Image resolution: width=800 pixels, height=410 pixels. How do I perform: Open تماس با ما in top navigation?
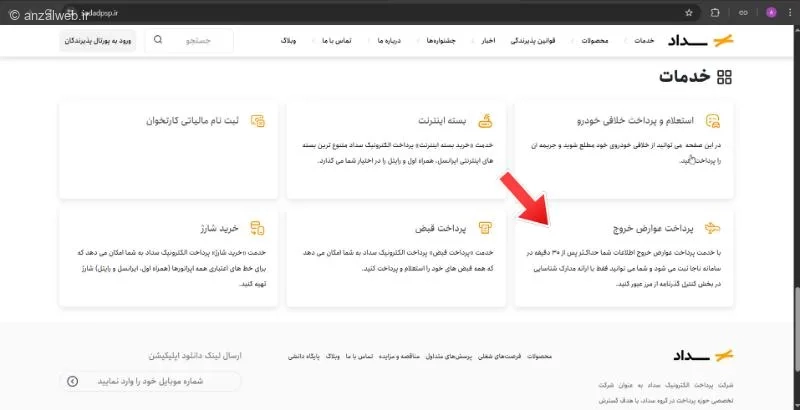[337, 41]
